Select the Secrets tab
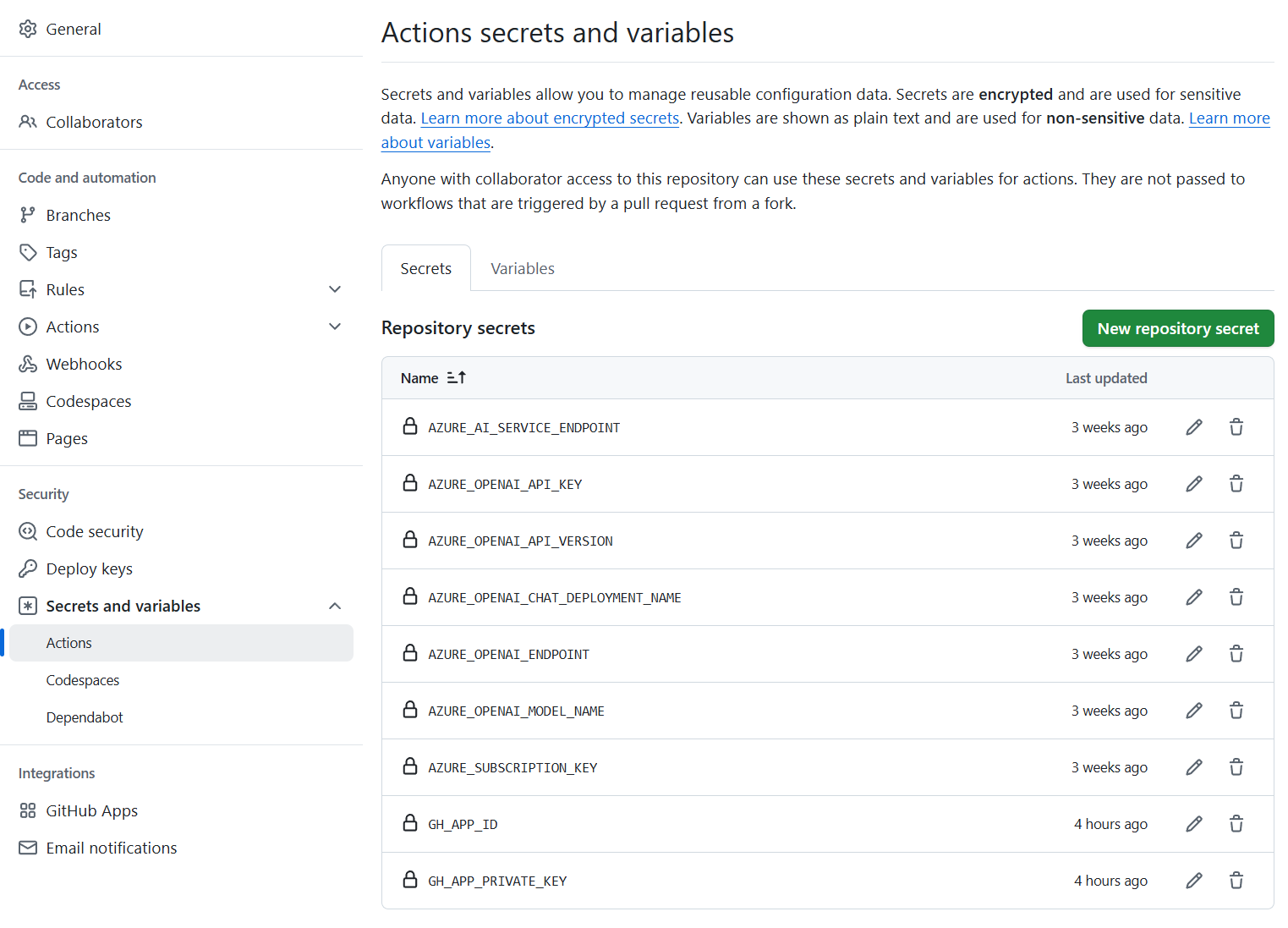The height and width of the screenshot is (928, 1288). click(x=425, y=268)
